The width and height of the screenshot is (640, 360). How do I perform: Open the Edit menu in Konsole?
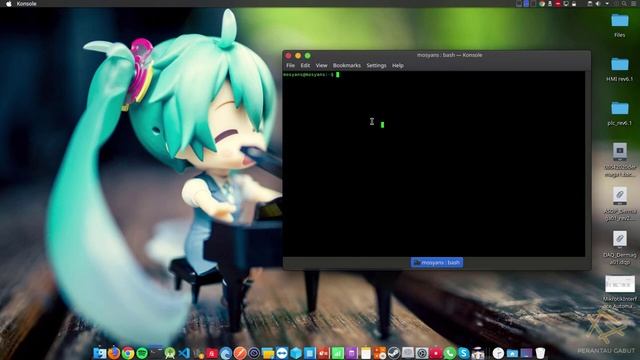[x=305, y=65]
